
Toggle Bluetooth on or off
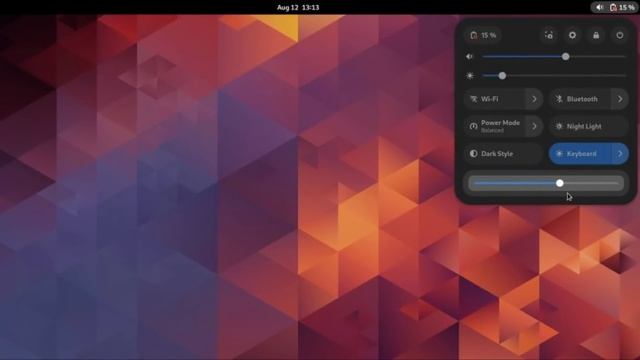[x=580, y=99]
